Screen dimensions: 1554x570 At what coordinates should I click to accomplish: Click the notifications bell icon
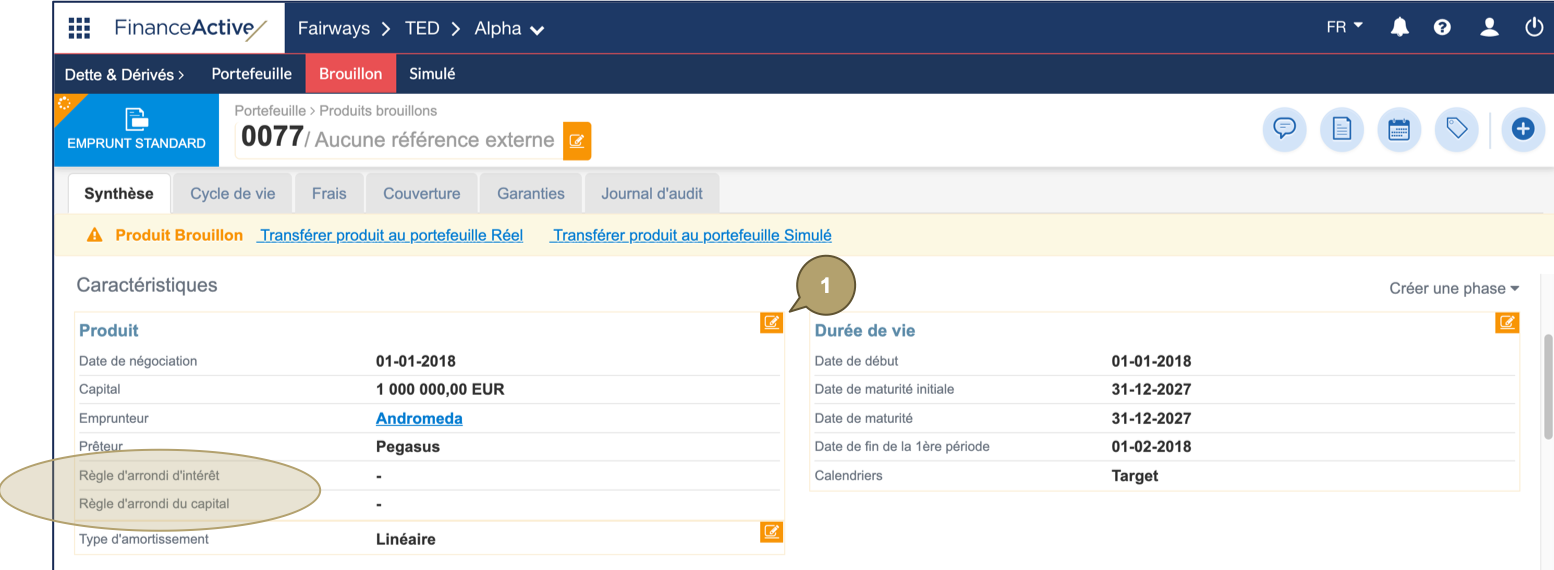pos(1400,28)
